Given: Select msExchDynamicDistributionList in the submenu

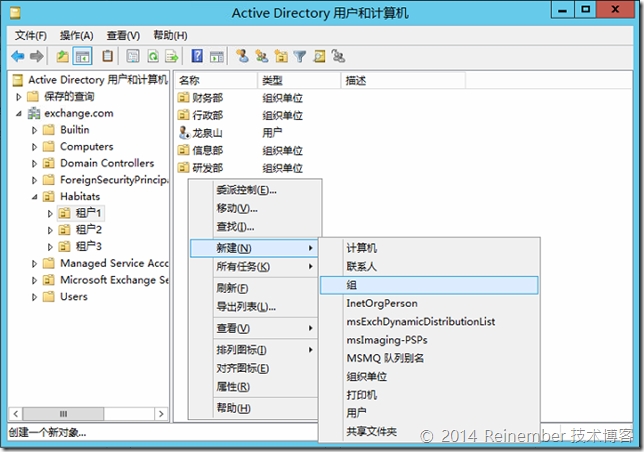Looking at the screenshot, I should pyautogui.click(x=429, y=321).
